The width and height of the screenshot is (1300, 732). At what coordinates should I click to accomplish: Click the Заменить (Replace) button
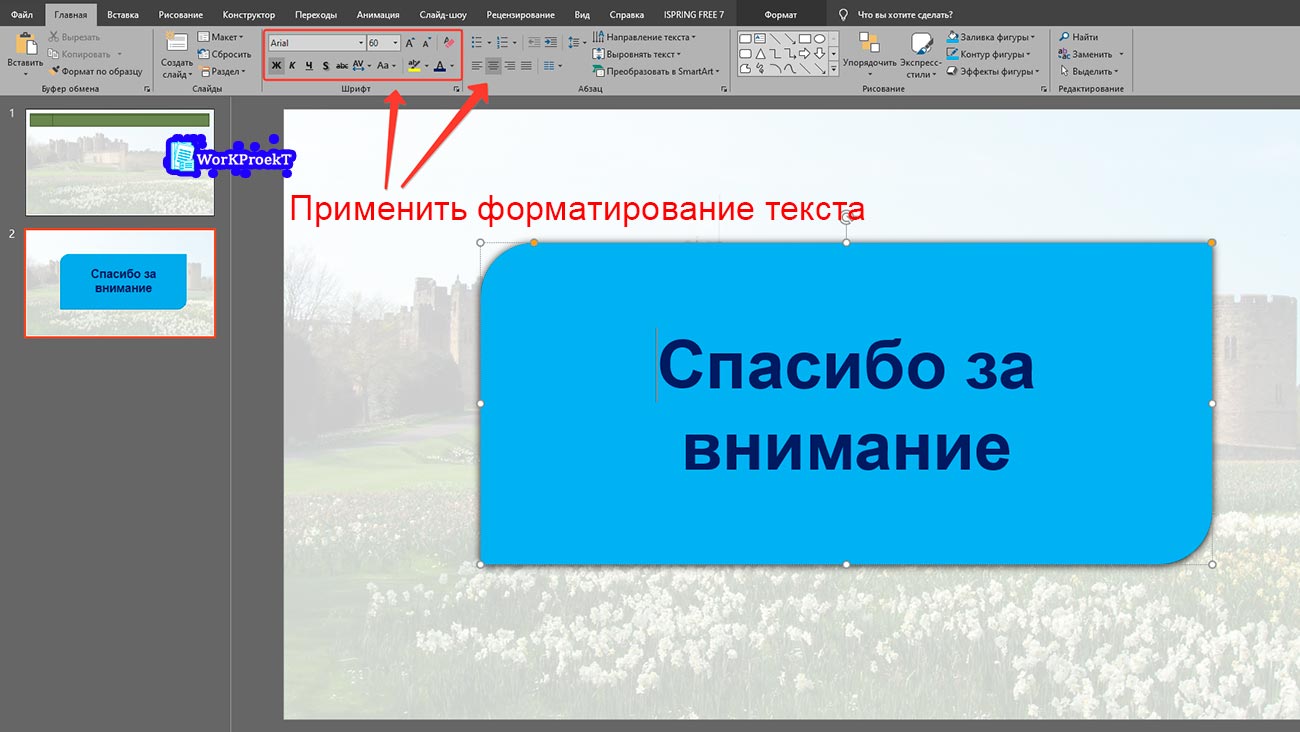pyautogui.click(x=1091, y=54)
